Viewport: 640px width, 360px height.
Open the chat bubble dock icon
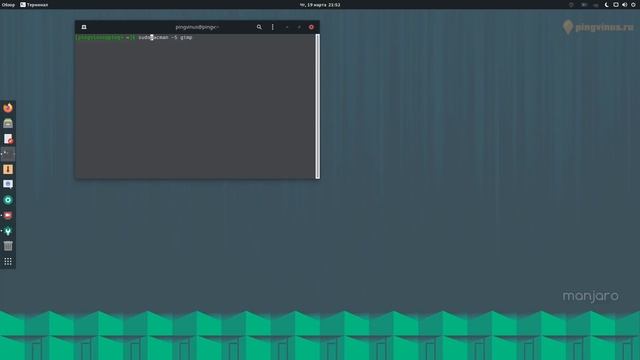(8, 184)
